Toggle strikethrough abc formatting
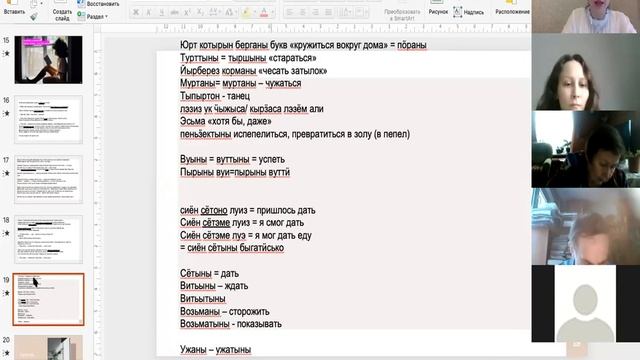Image resolution: width=640 pixels, height=360 pixels. pyautogui.click(x=174, y=13)
